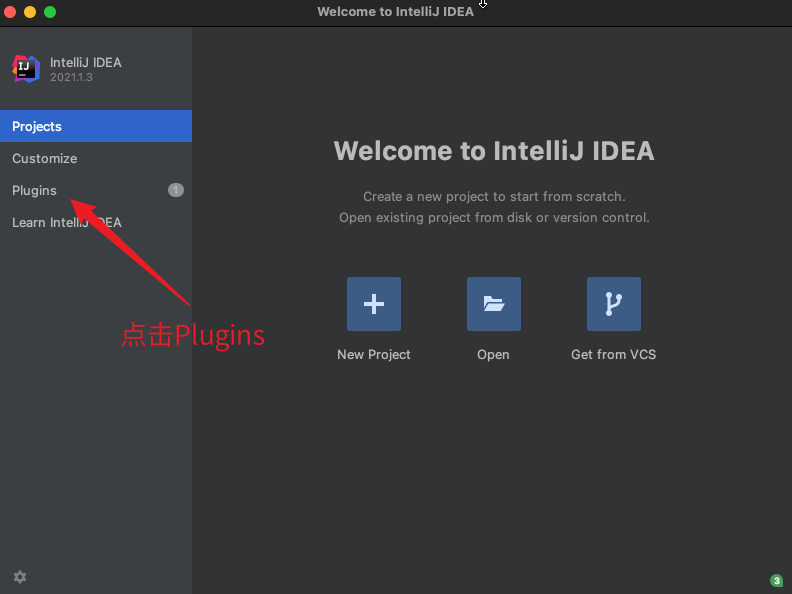This screenshot has width=792, height=594.
Task: Switch to the Customize tab
Action: point(44,158)
